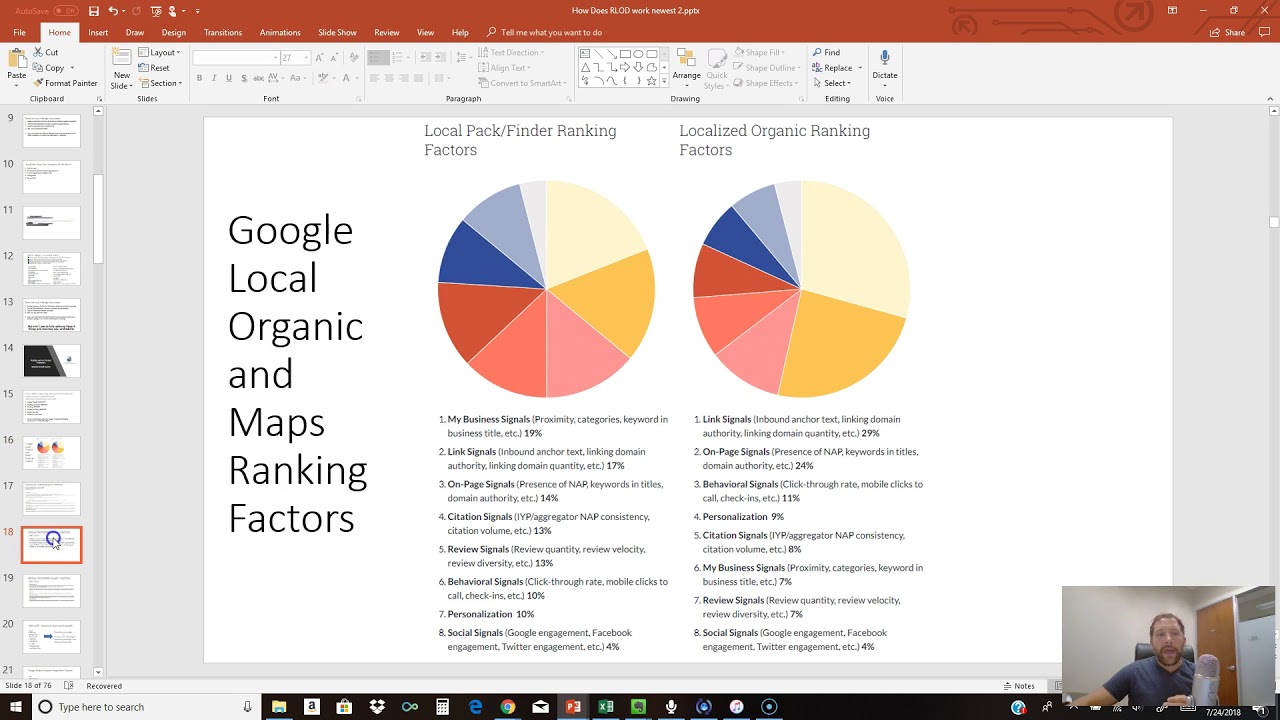
Task: Open Excel from the taskbar
Action: click(x=606, y=707)
